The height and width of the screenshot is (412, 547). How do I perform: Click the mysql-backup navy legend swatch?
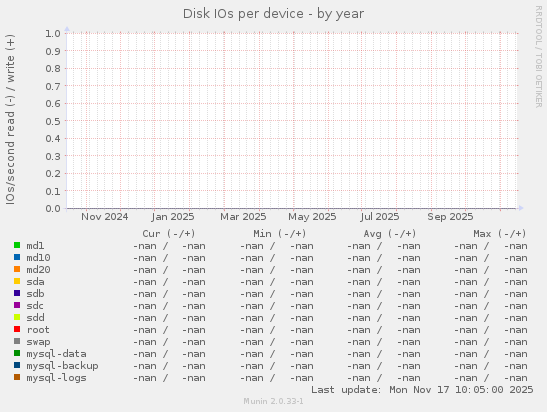click(x=17, y=365)
